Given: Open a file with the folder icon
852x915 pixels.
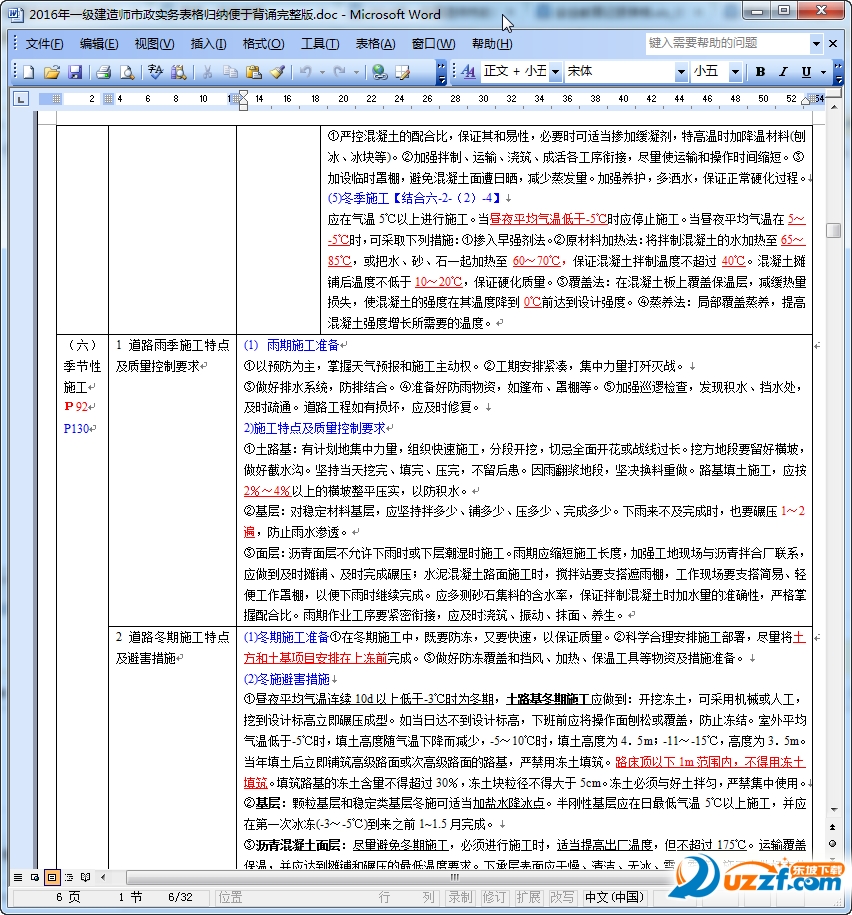Looking at the screenshot, I should tap(51, 72).
